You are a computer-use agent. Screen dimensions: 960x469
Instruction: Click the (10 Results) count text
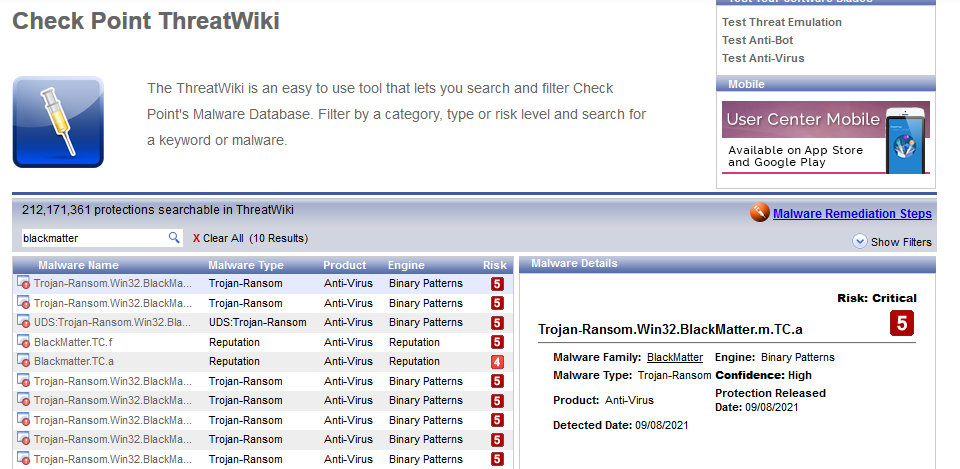click(x=279, y=238)
